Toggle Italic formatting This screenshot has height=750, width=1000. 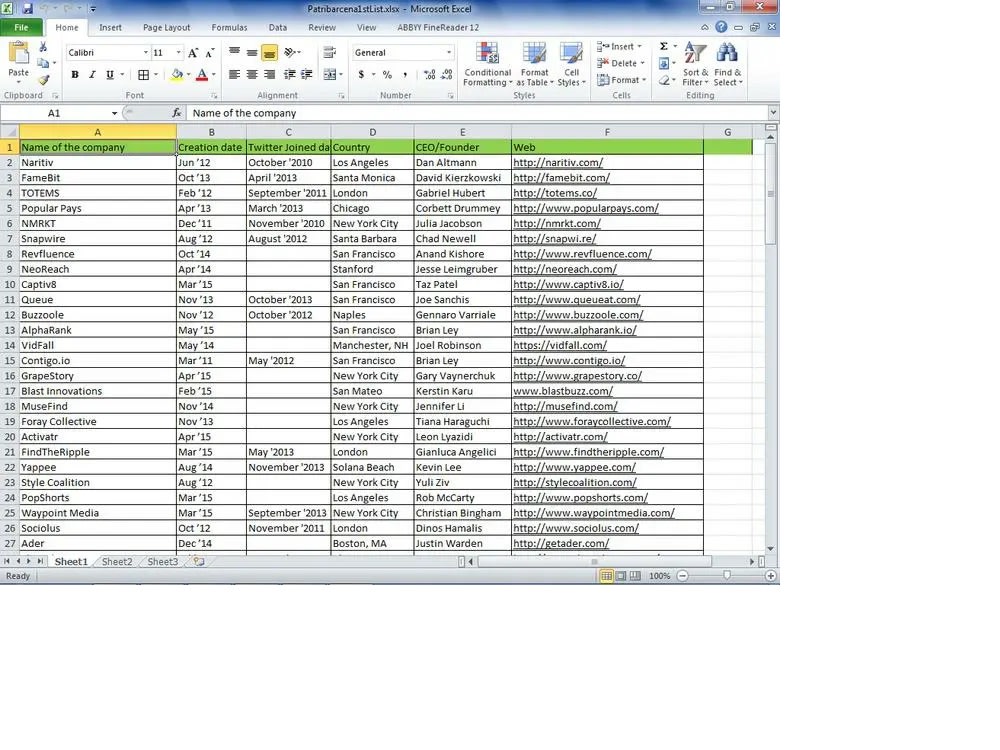tap(92, 75)
